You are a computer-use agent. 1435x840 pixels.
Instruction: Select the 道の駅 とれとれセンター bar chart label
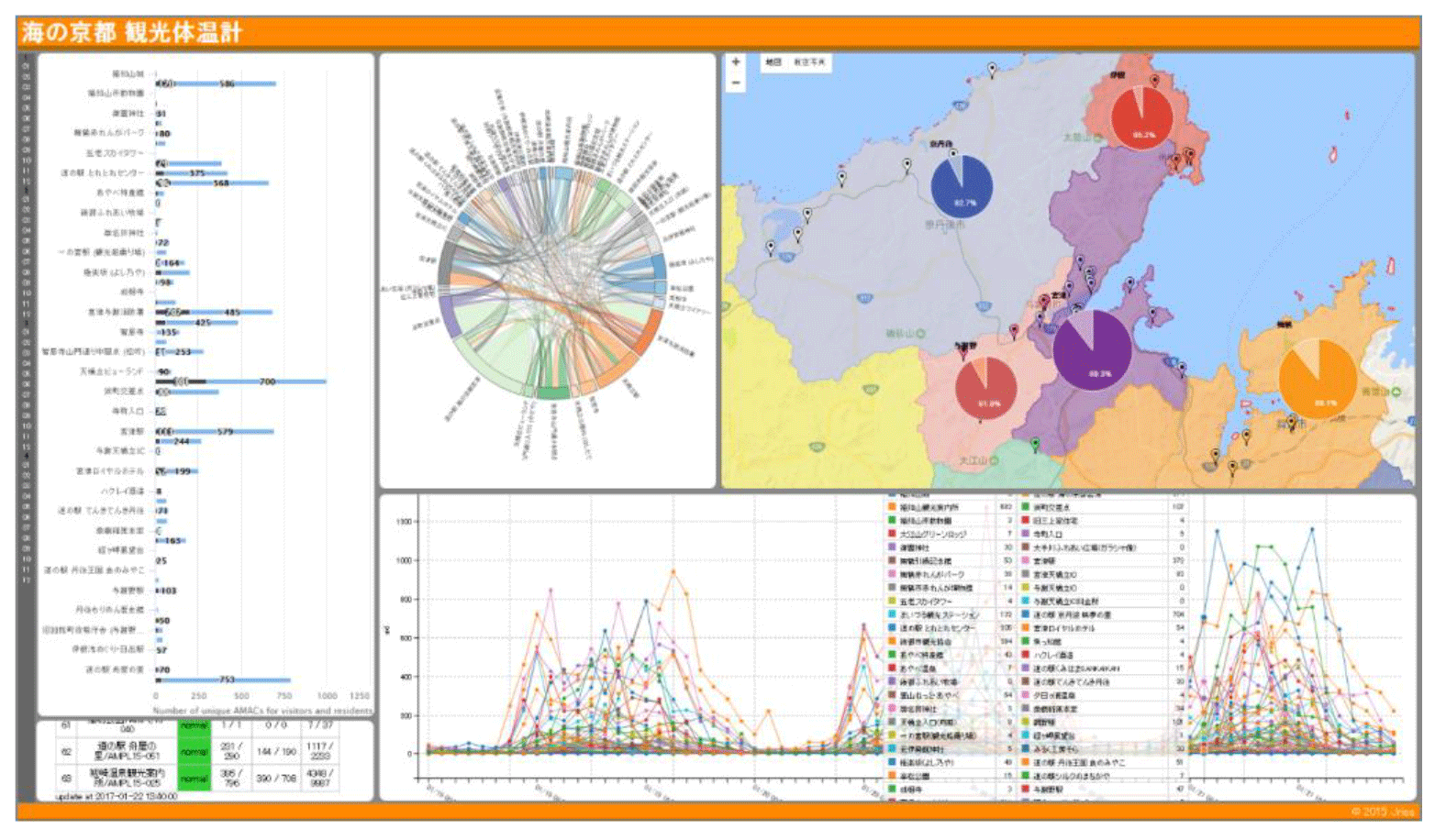point(103,172)
